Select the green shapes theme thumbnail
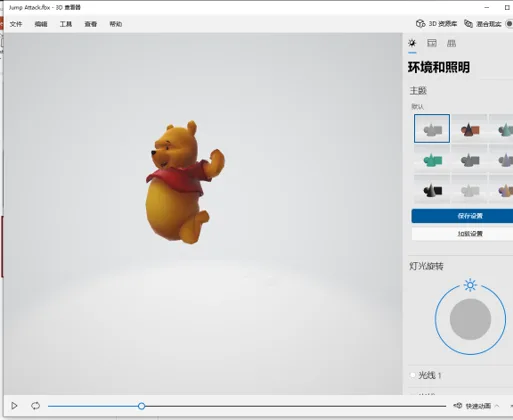This screenshot has width=513, height=420. 432,160
